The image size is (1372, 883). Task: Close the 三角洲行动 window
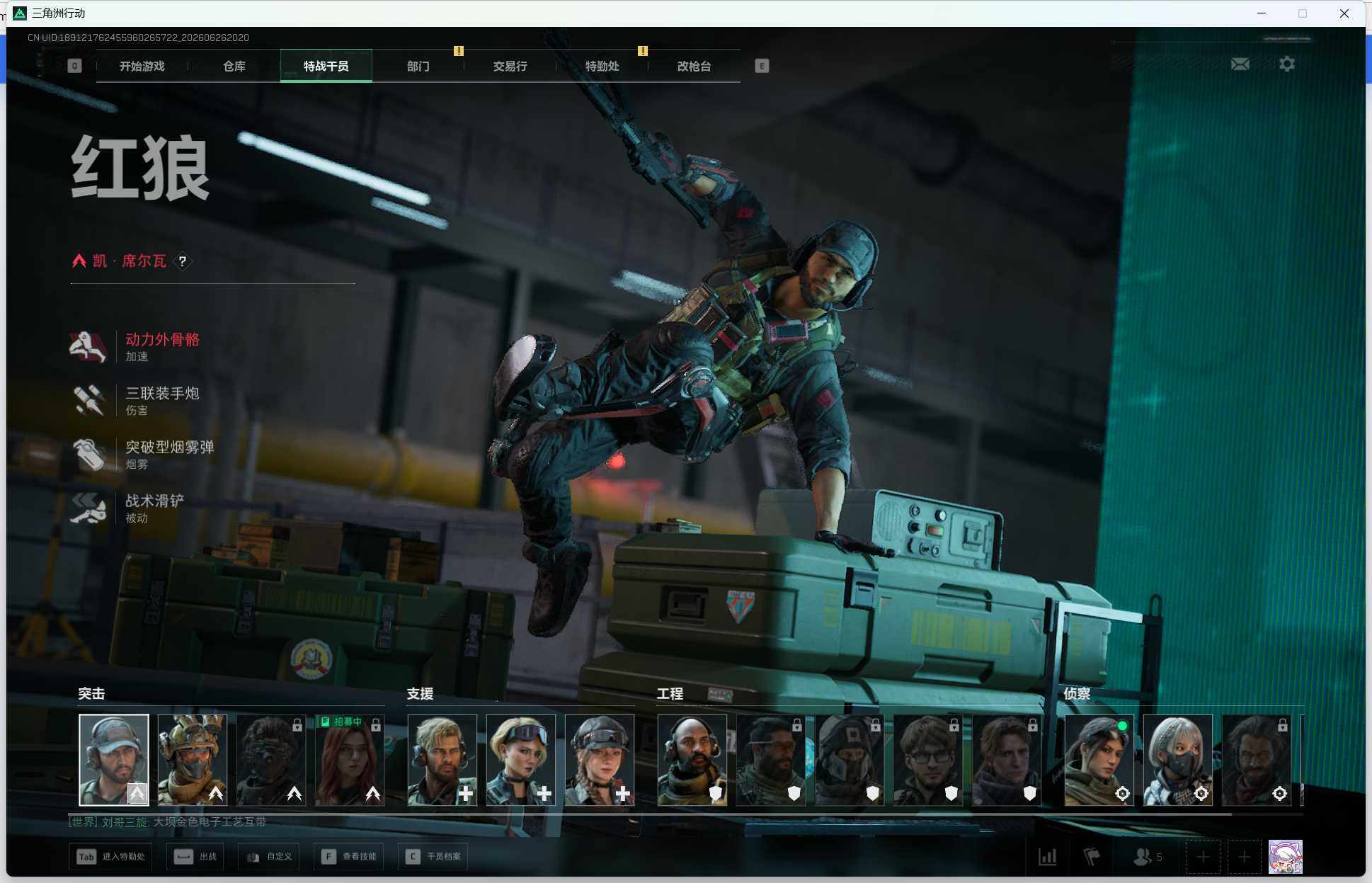(1344, 13)
